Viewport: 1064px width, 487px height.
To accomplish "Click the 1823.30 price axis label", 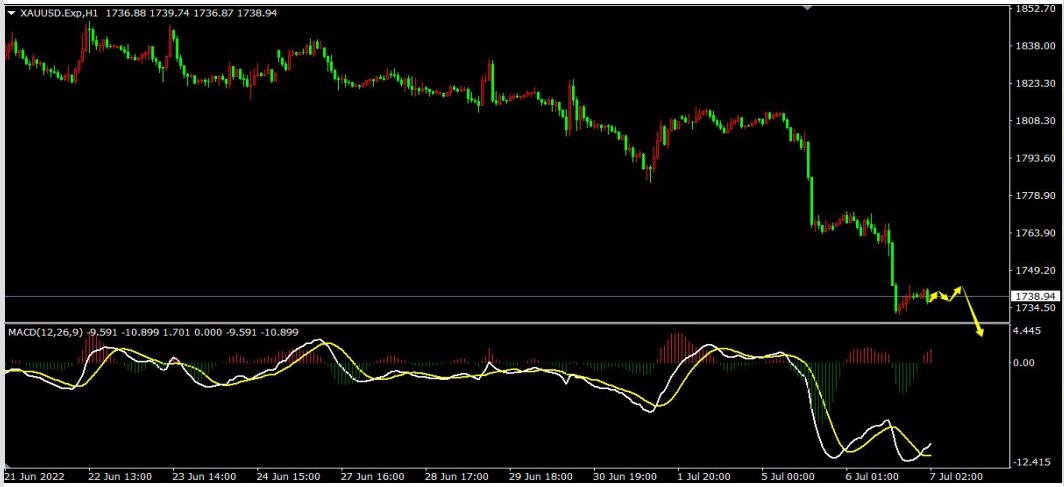I will 1035,83.
